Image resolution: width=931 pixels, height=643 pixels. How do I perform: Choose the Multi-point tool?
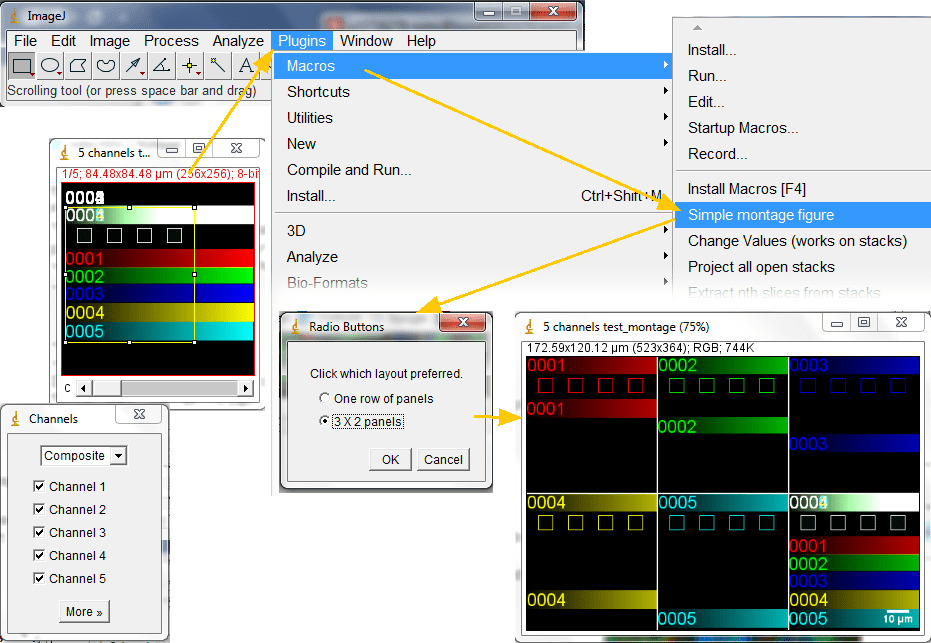pos(190,65)
